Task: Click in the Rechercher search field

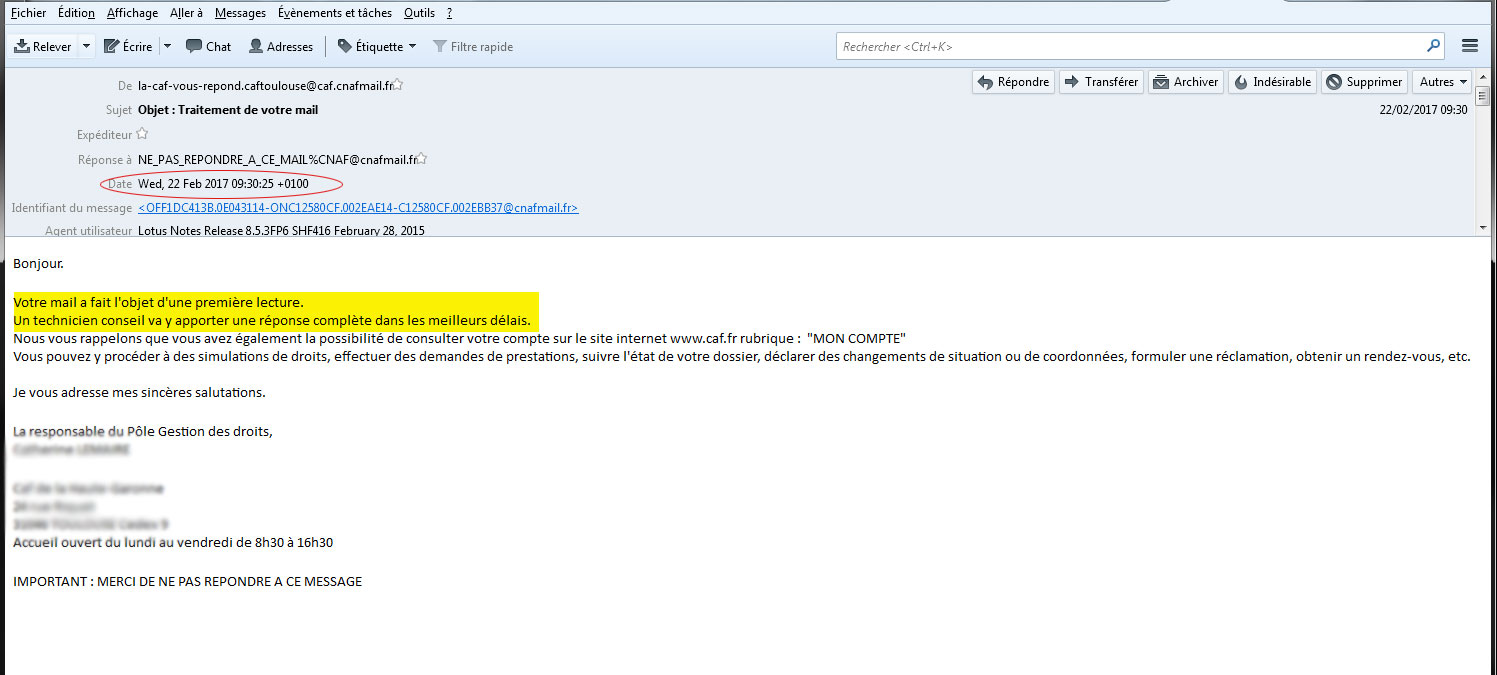Action: [1130, 47]
